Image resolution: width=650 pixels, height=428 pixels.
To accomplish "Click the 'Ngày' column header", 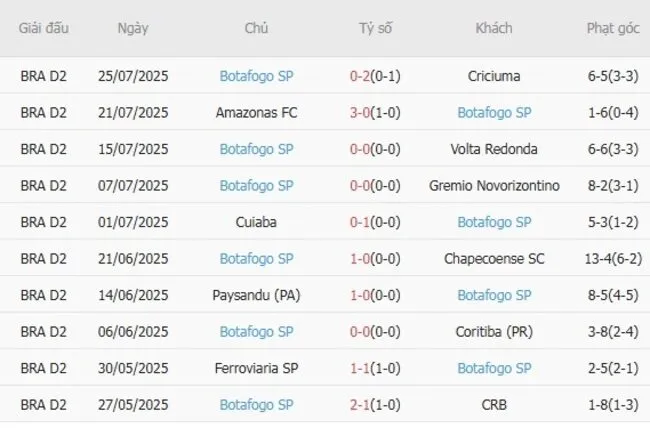I will pos(133,28).
